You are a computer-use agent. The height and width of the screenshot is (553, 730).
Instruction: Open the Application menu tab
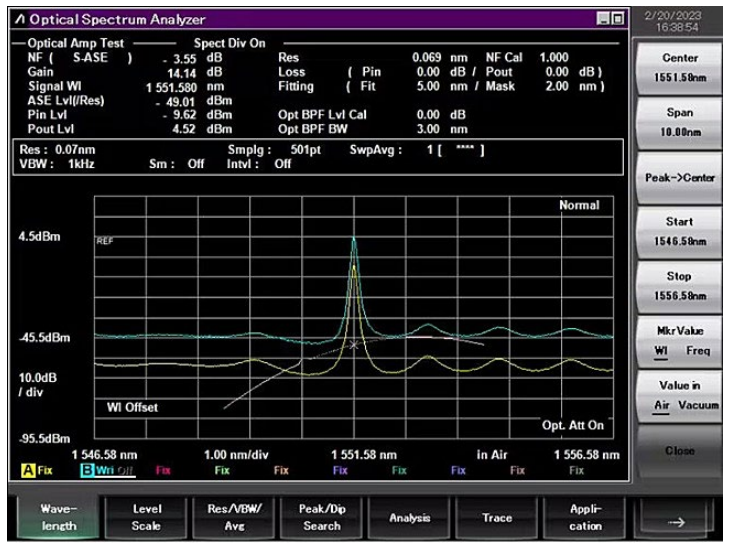coord(585,518)
